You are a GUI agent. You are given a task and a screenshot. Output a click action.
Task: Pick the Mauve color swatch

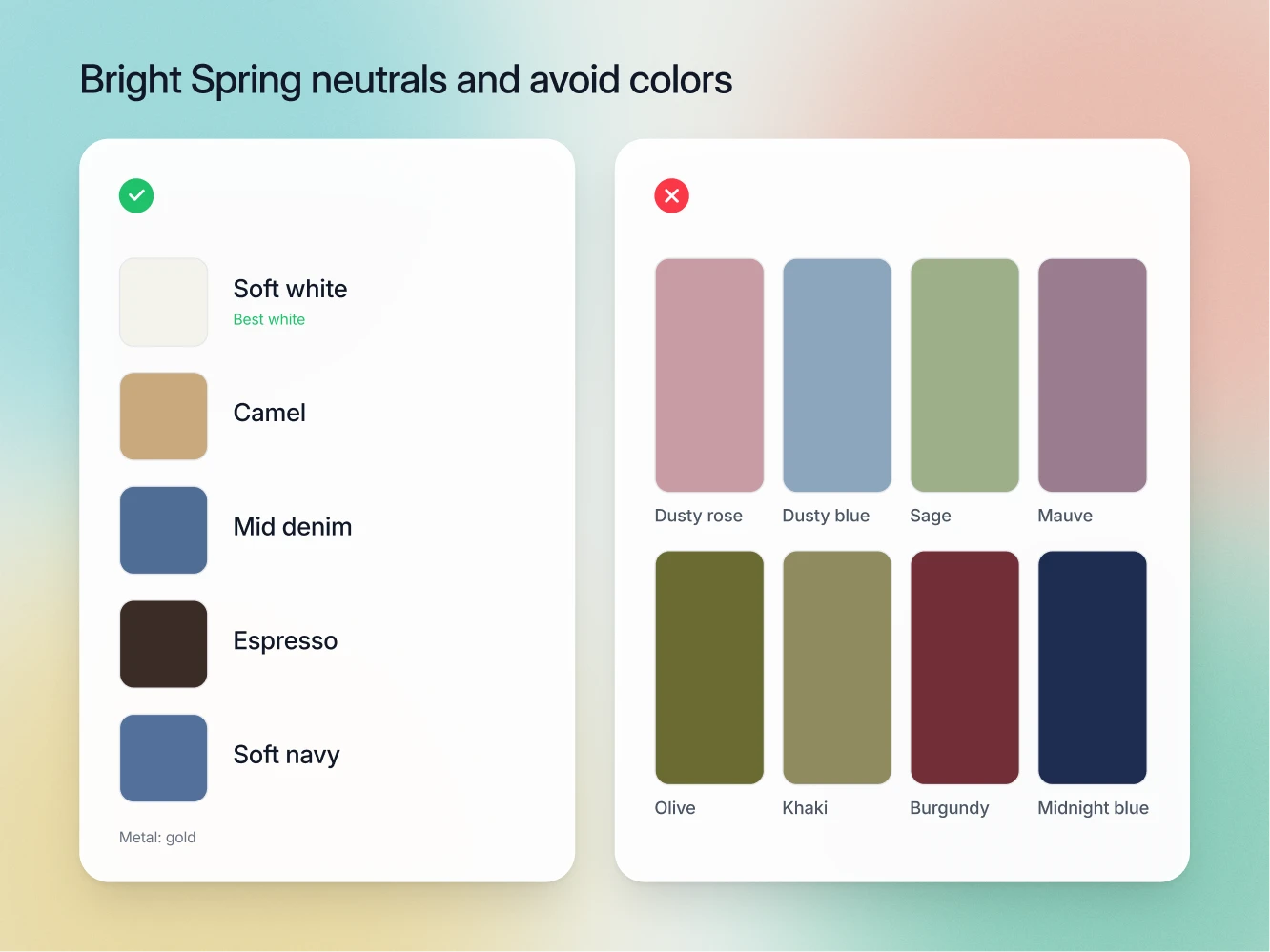[1093, 375]
